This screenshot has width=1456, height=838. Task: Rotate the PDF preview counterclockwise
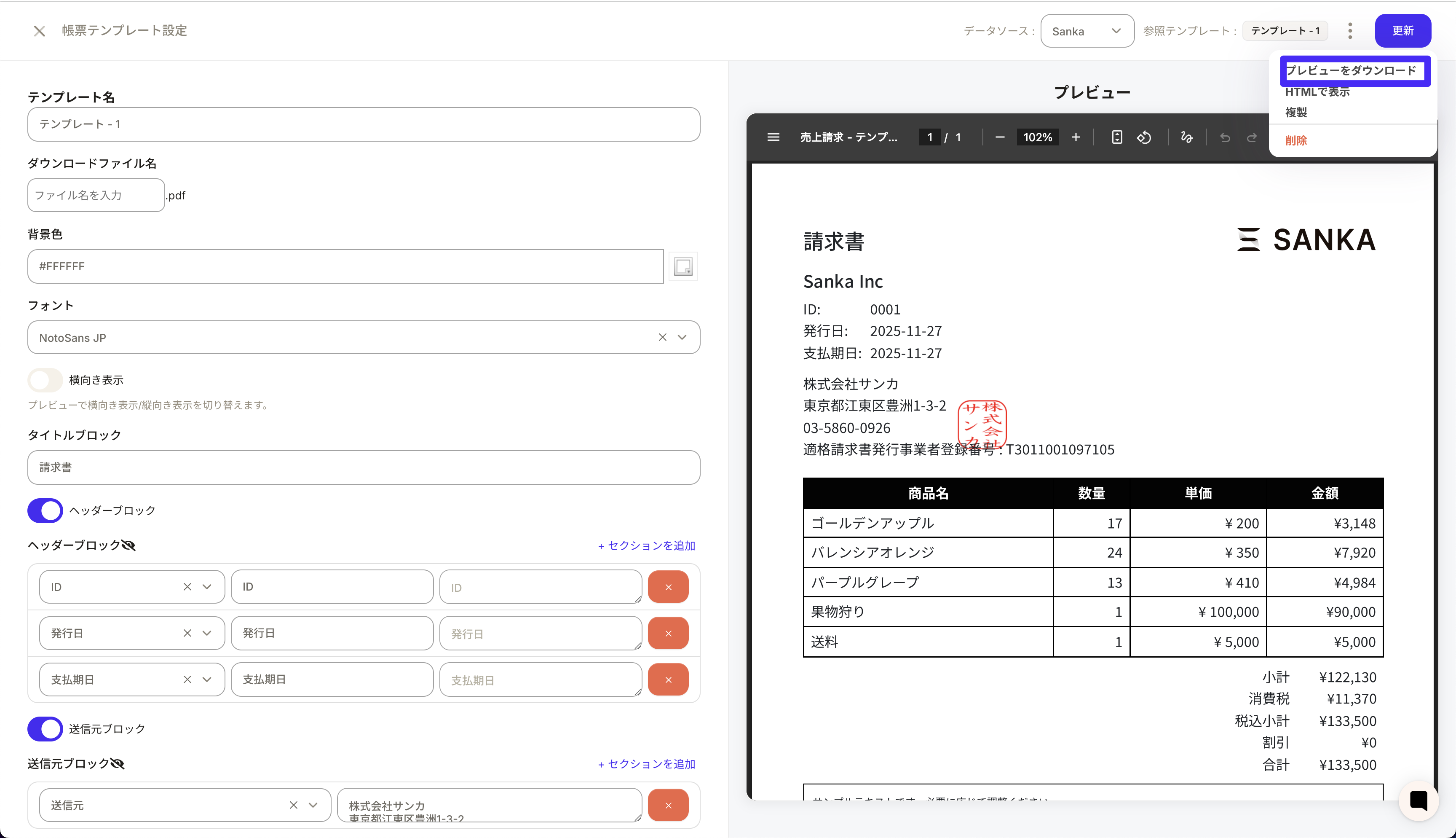tap(1144, 137)
